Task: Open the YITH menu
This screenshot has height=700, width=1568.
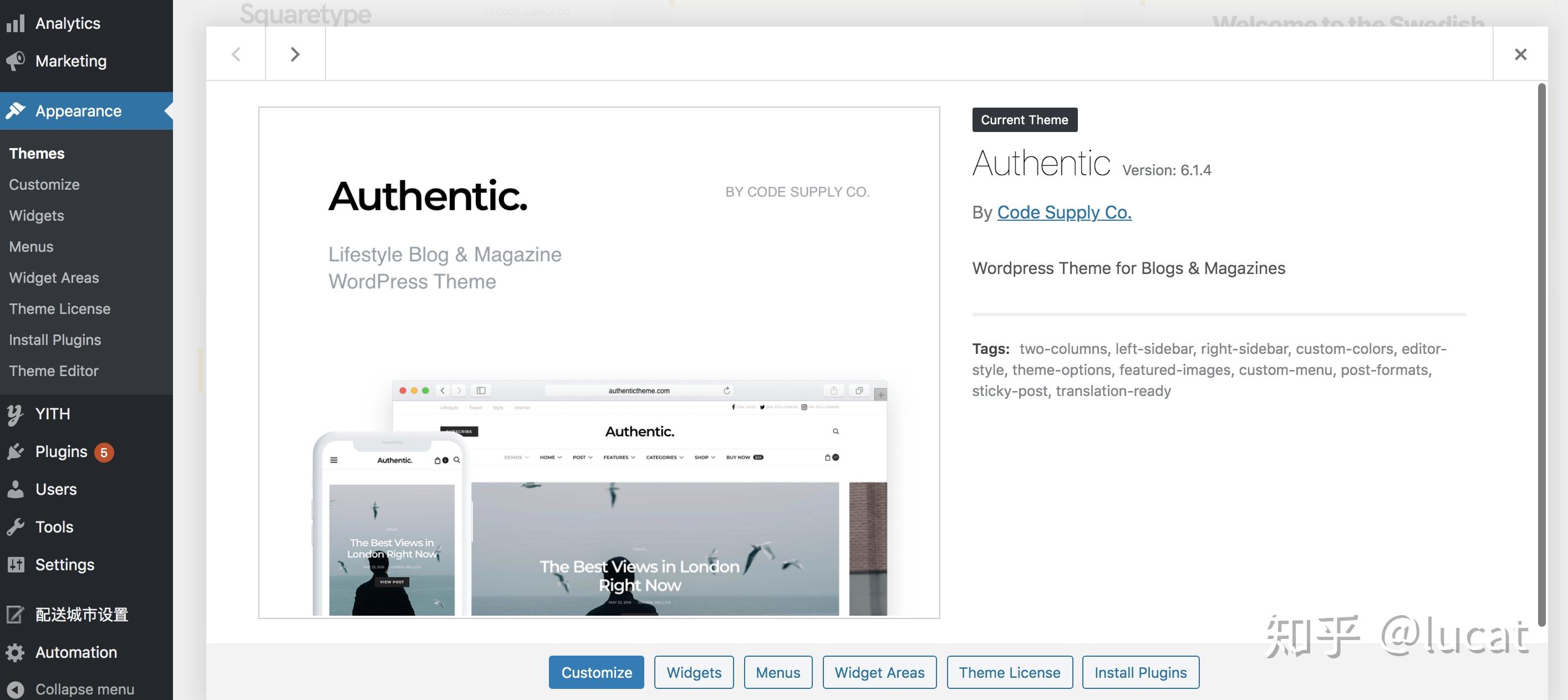Action: tap(86, 414)
